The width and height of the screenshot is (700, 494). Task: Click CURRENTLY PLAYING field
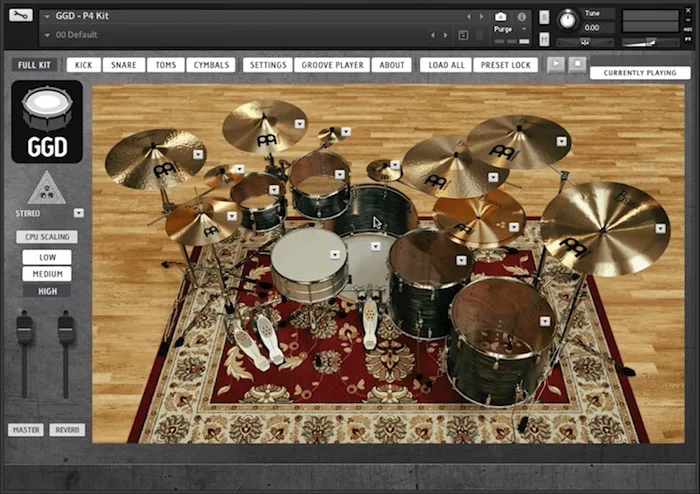[x=640, y=73]
